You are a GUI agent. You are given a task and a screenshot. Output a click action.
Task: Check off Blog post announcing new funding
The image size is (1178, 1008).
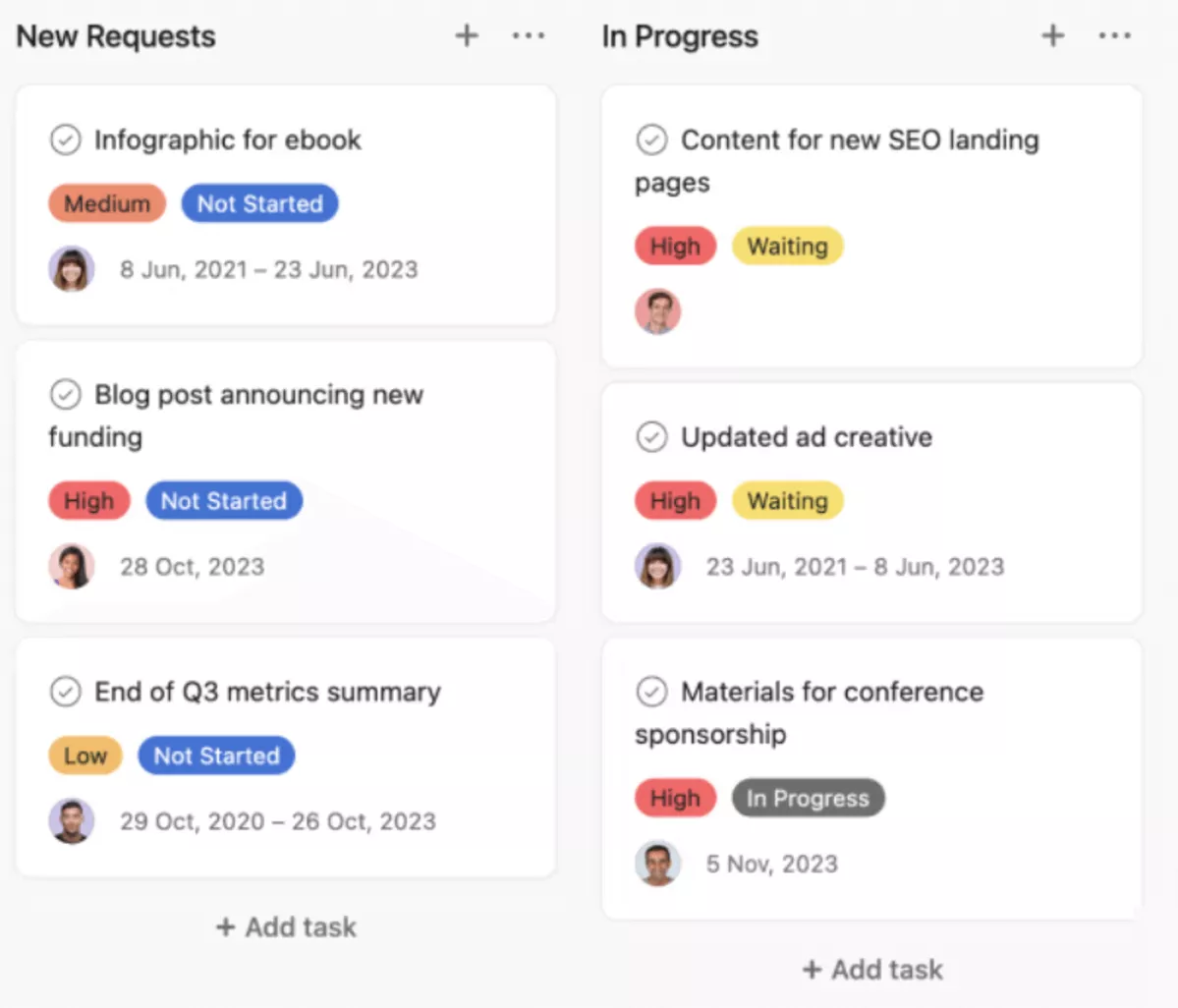coord(65,394)
